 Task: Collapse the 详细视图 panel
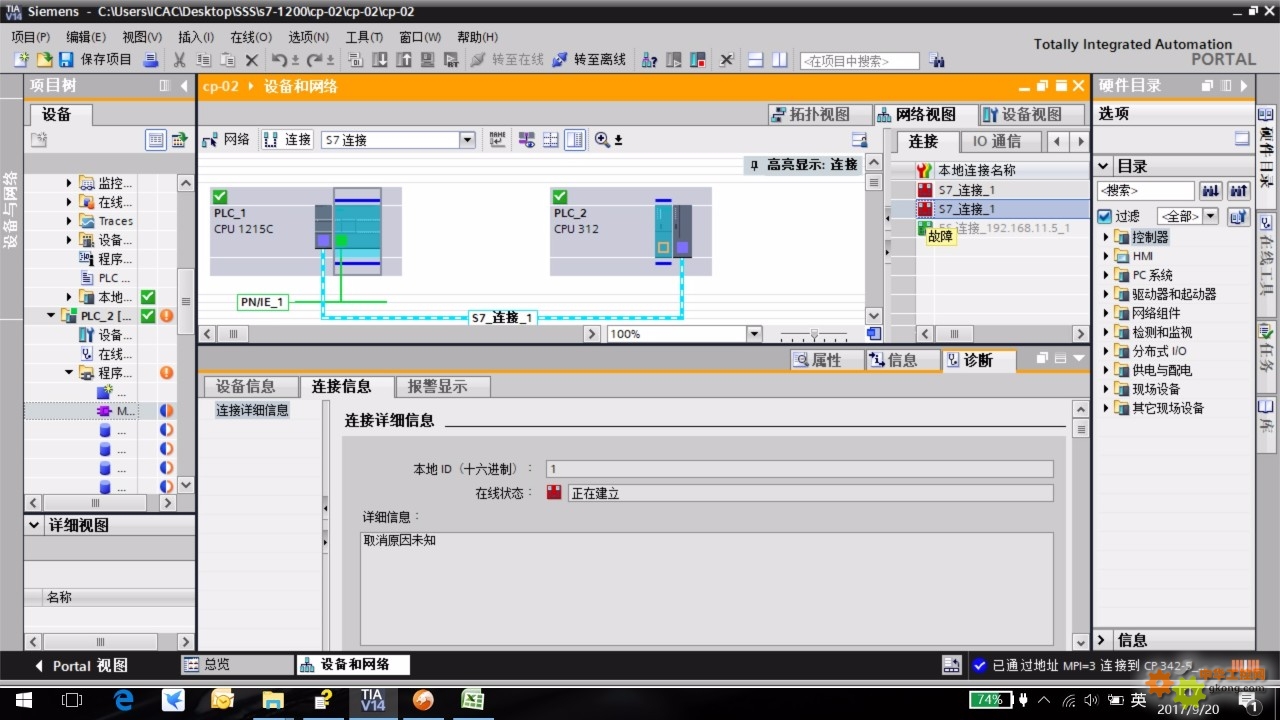tap(35, 525)
